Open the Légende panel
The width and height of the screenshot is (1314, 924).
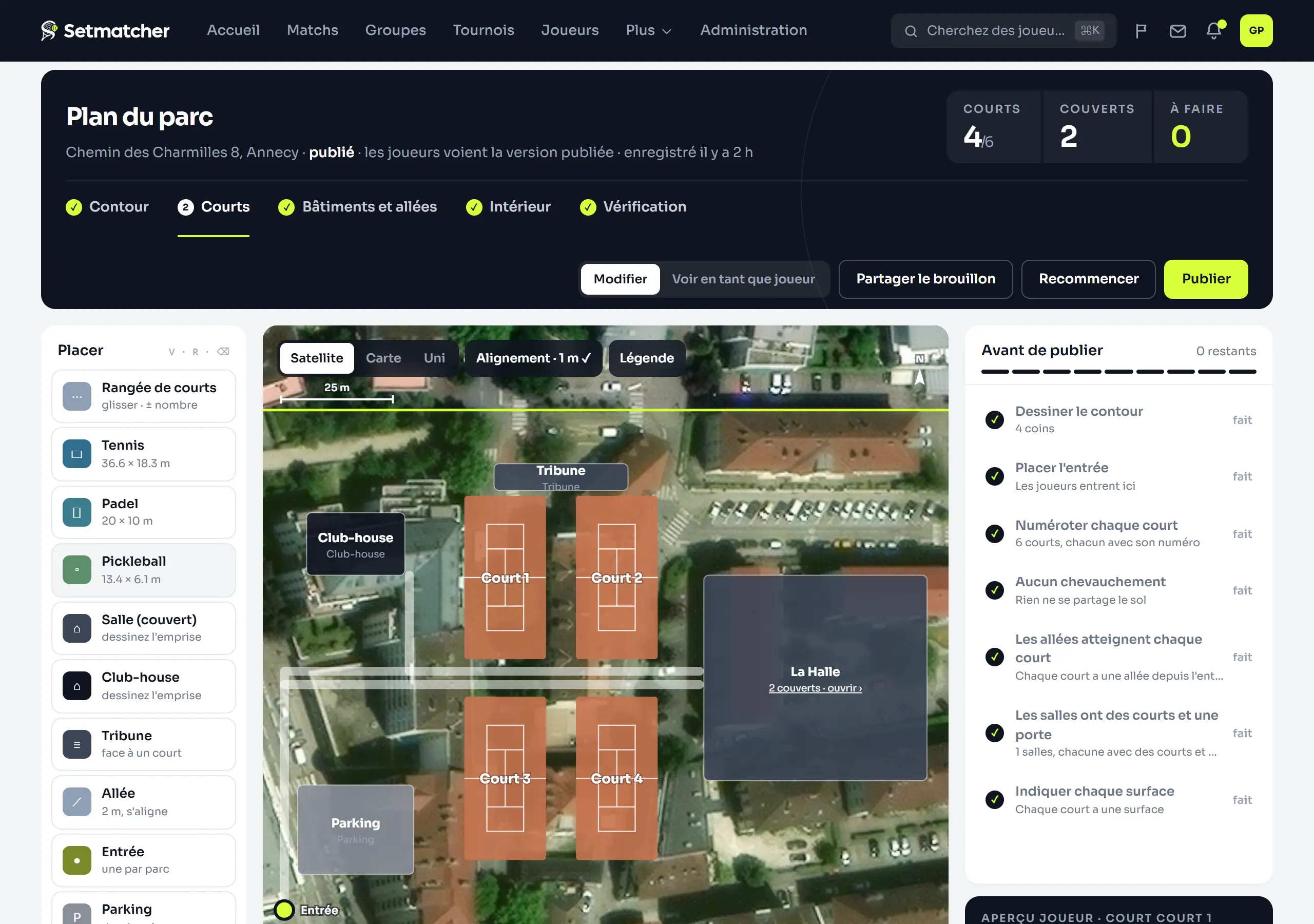tap(647, 358)
